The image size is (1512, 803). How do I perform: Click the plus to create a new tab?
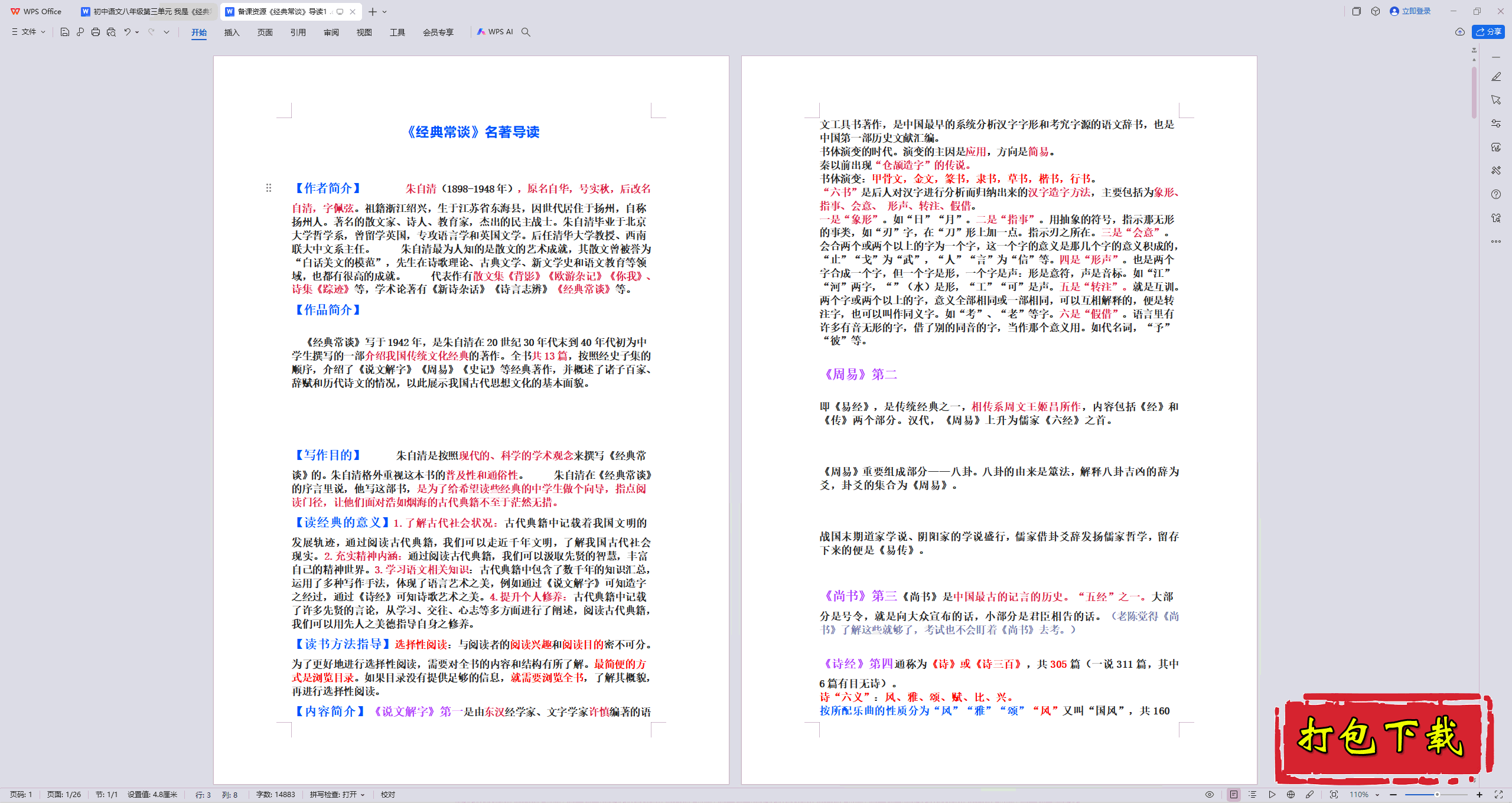tap(373, 11)
